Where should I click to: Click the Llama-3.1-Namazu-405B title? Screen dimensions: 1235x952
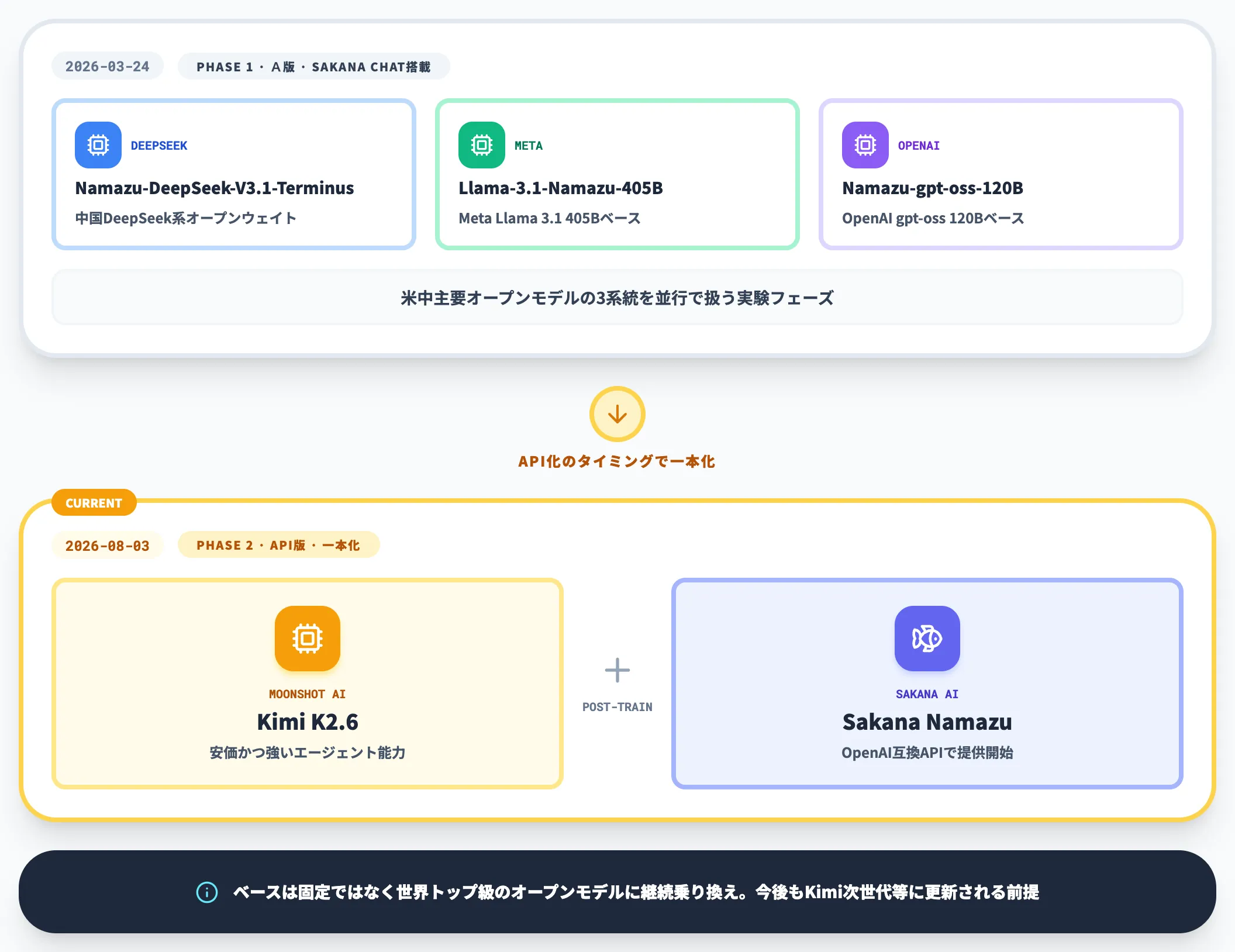(x=561, y=188)
